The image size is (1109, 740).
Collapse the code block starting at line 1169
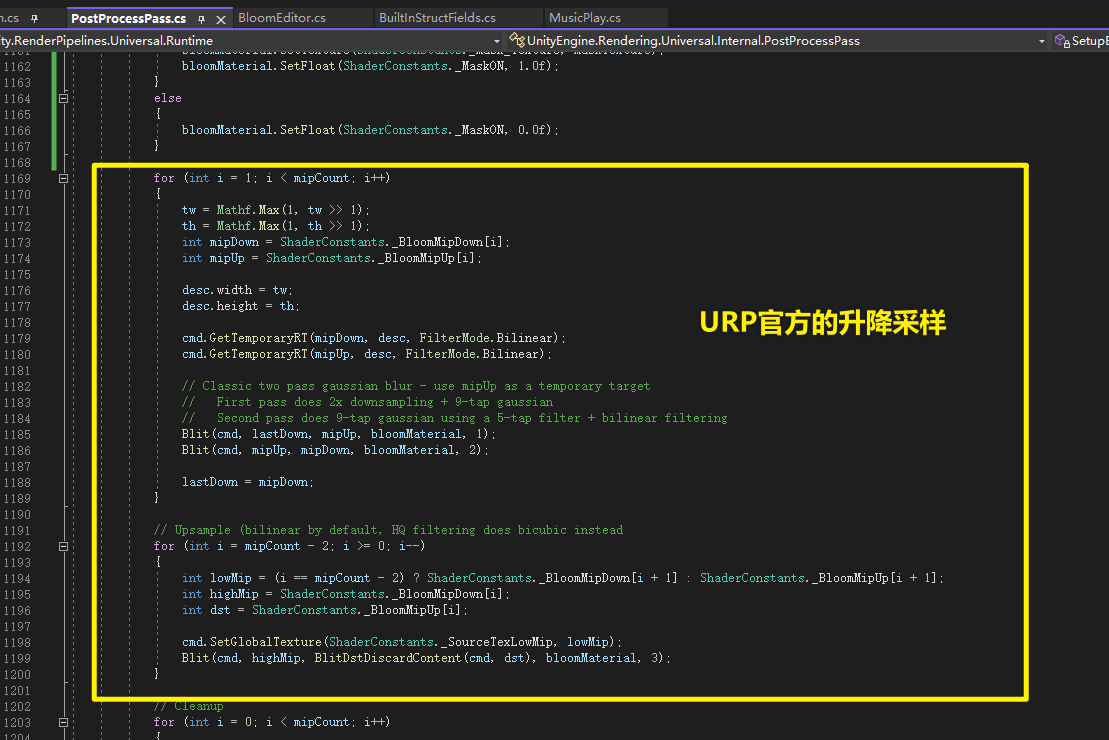[62, 178]
